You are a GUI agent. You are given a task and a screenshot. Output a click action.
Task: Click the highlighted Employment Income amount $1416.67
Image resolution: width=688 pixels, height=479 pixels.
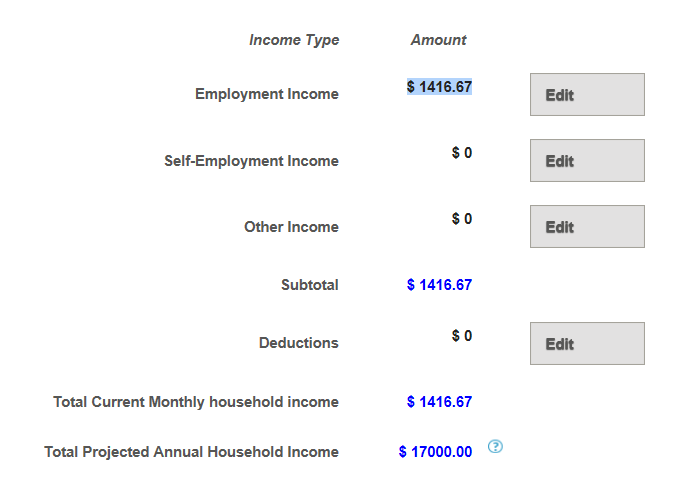click(439, 87)
